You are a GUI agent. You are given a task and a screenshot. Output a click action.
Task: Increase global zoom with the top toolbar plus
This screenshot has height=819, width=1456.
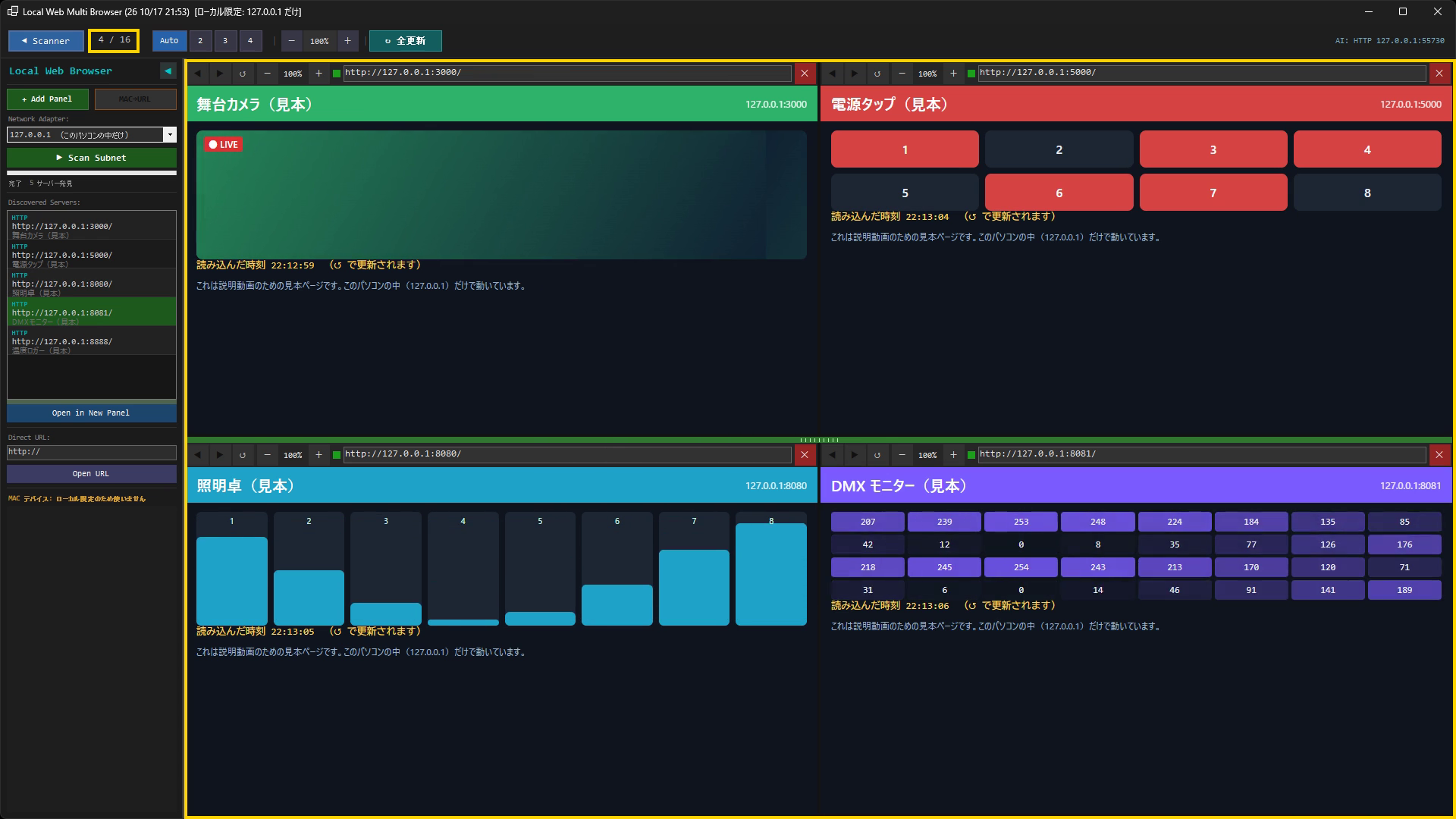(x=347, y=41)
